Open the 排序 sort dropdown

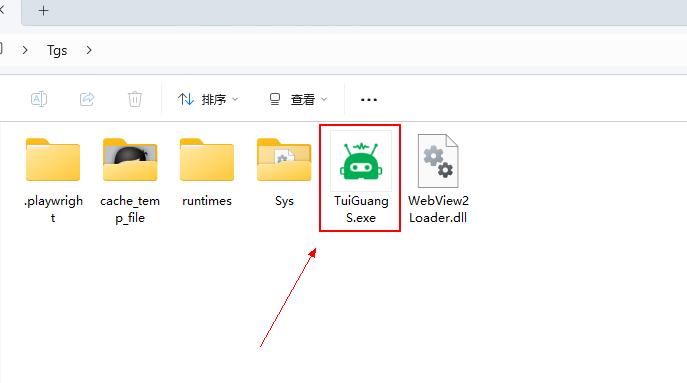point(208,99)
